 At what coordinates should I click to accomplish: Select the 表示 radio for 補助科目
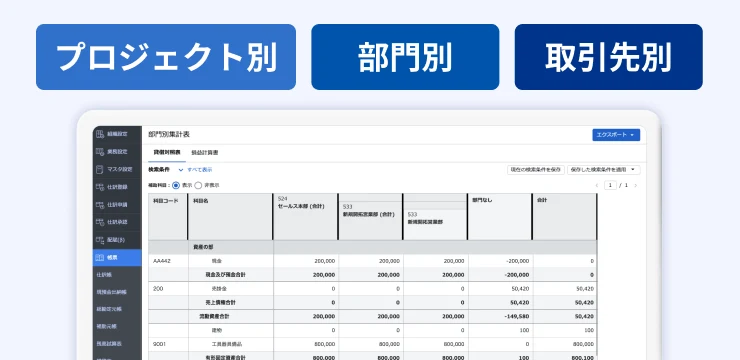click(x=176, y=185)
